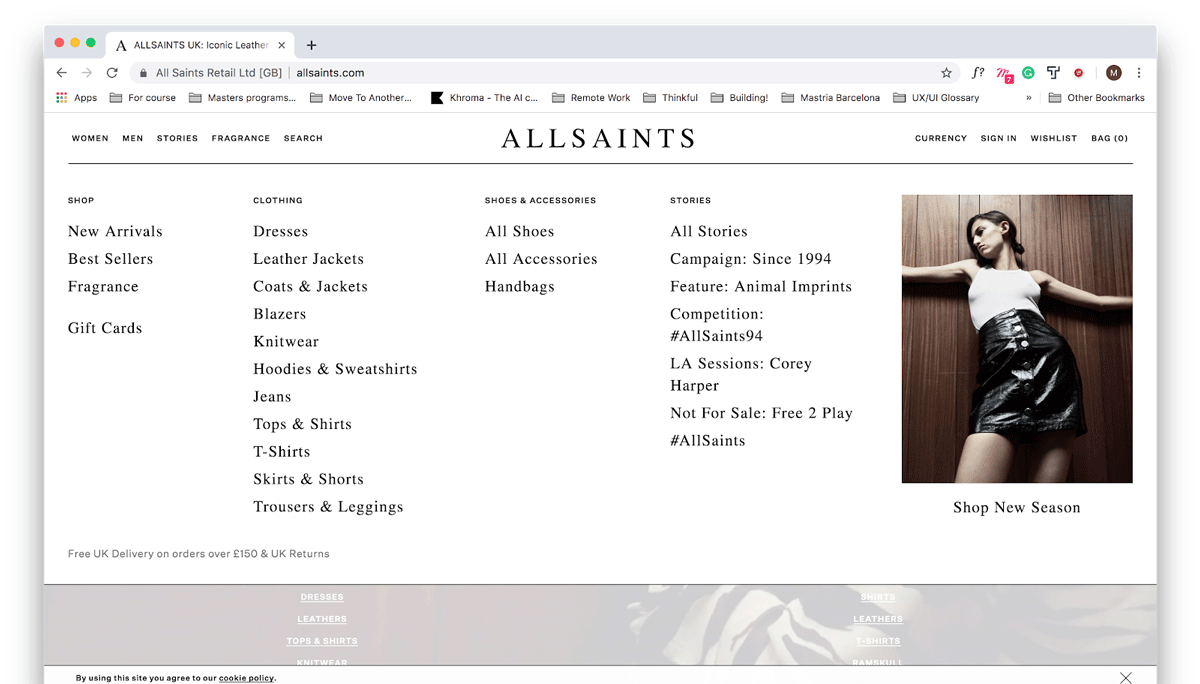
Task: Open the Thinkful bookmark folder
Action: (671, 98)
